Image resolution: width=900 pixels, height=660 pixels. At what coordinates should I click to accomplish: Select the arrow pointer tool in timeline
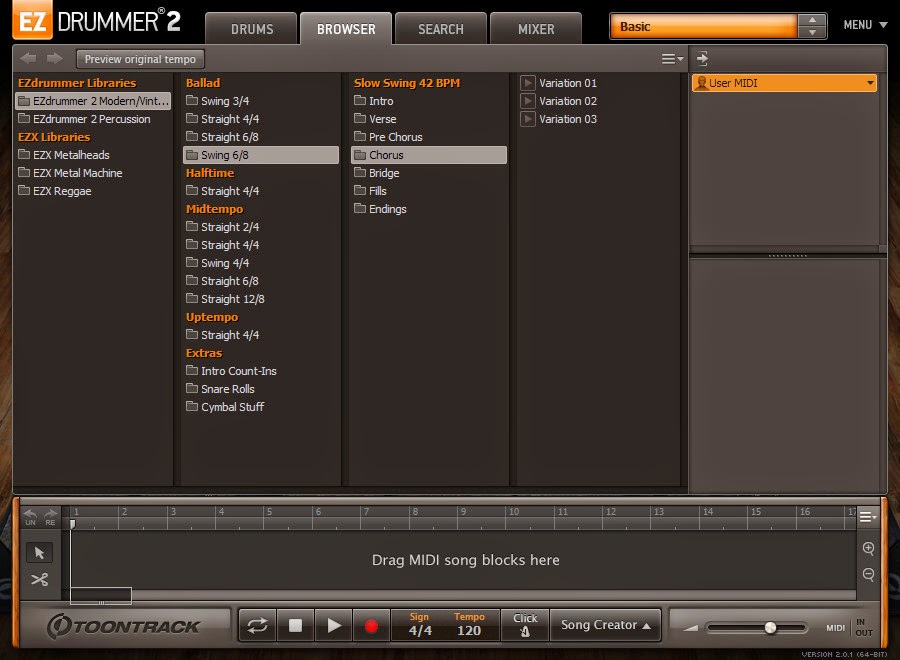pos(40,552)
